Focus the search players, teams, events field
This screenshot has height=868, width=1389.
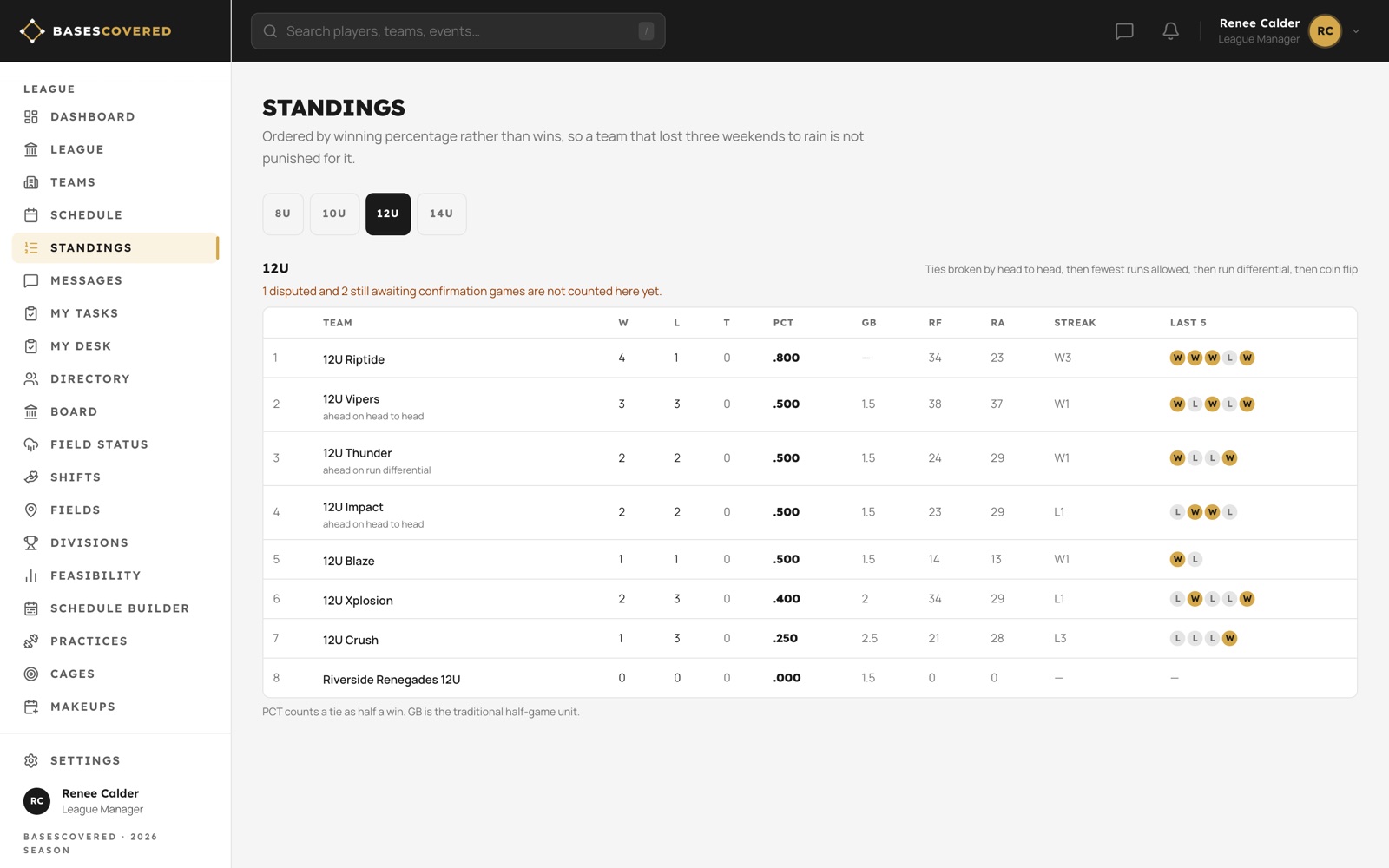(x=458, y=31)
